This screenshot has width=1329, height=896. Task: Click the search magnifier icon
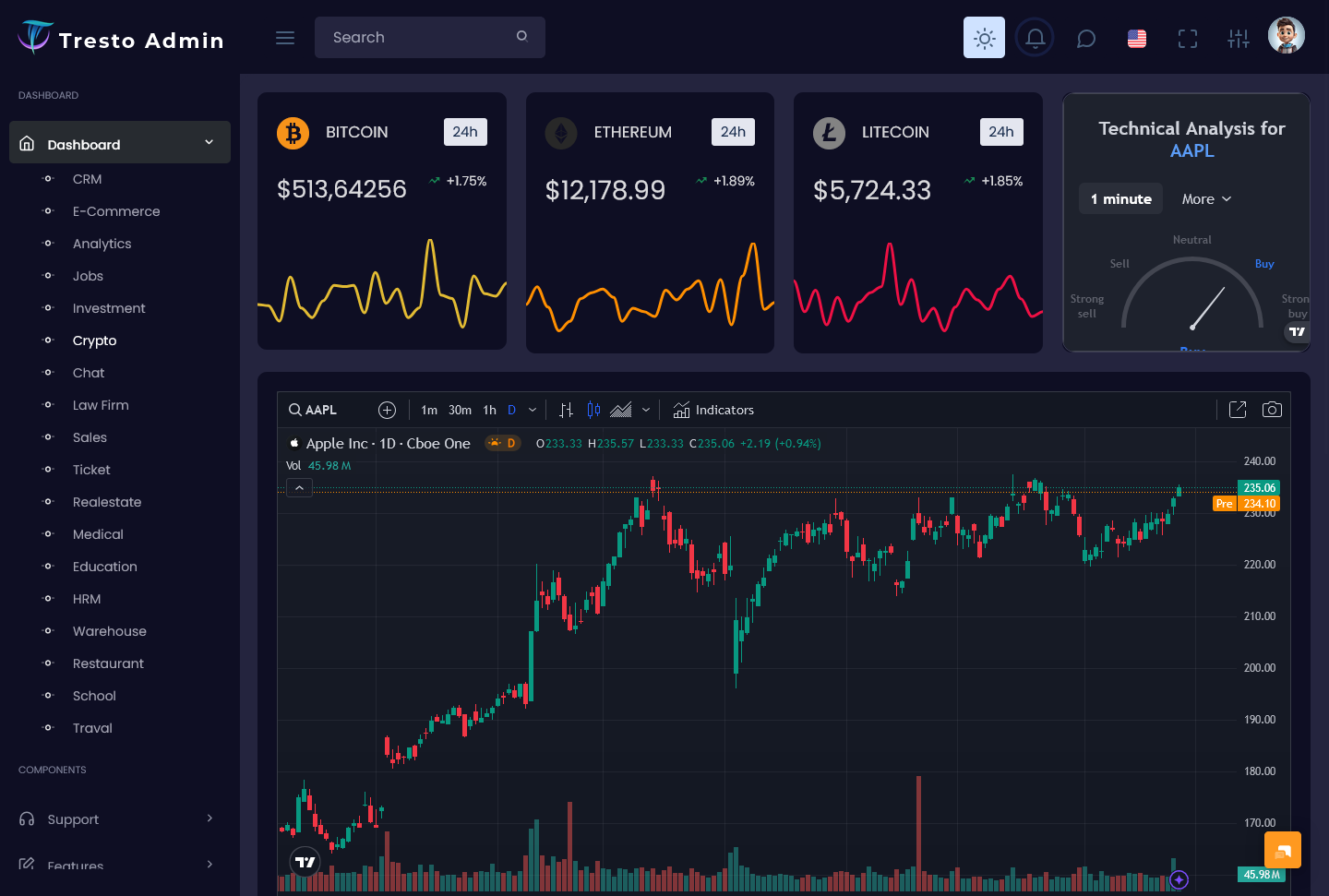(x=522, y=36)
